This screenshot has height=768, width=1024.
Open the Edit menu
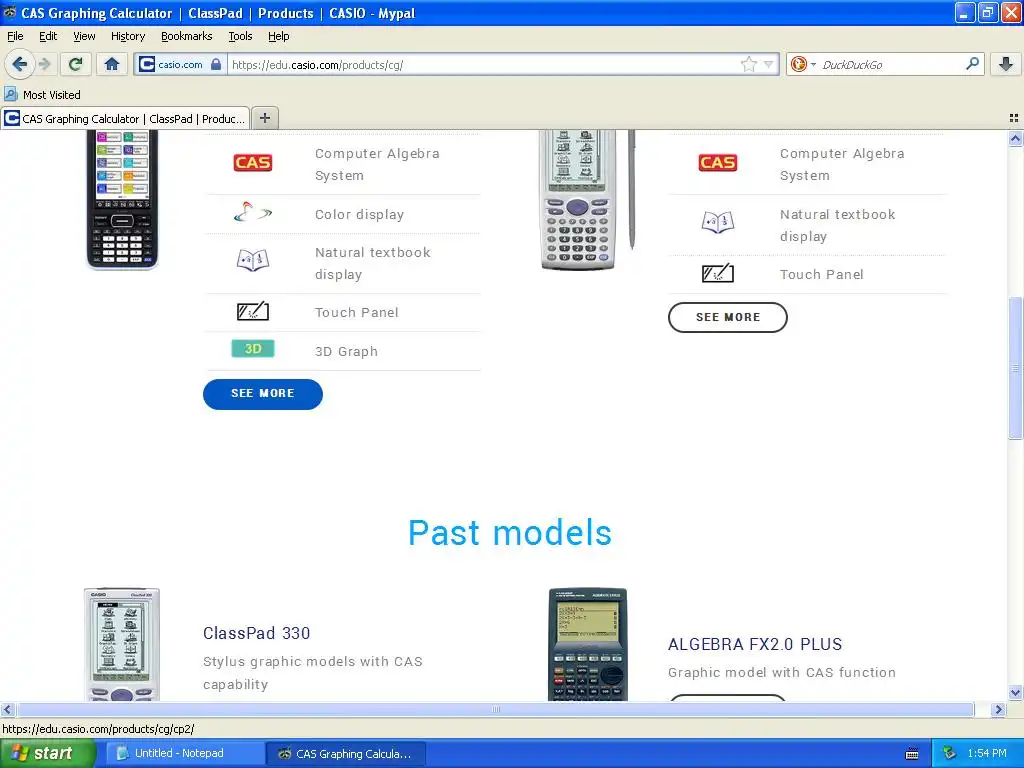[x=48, y=36]
